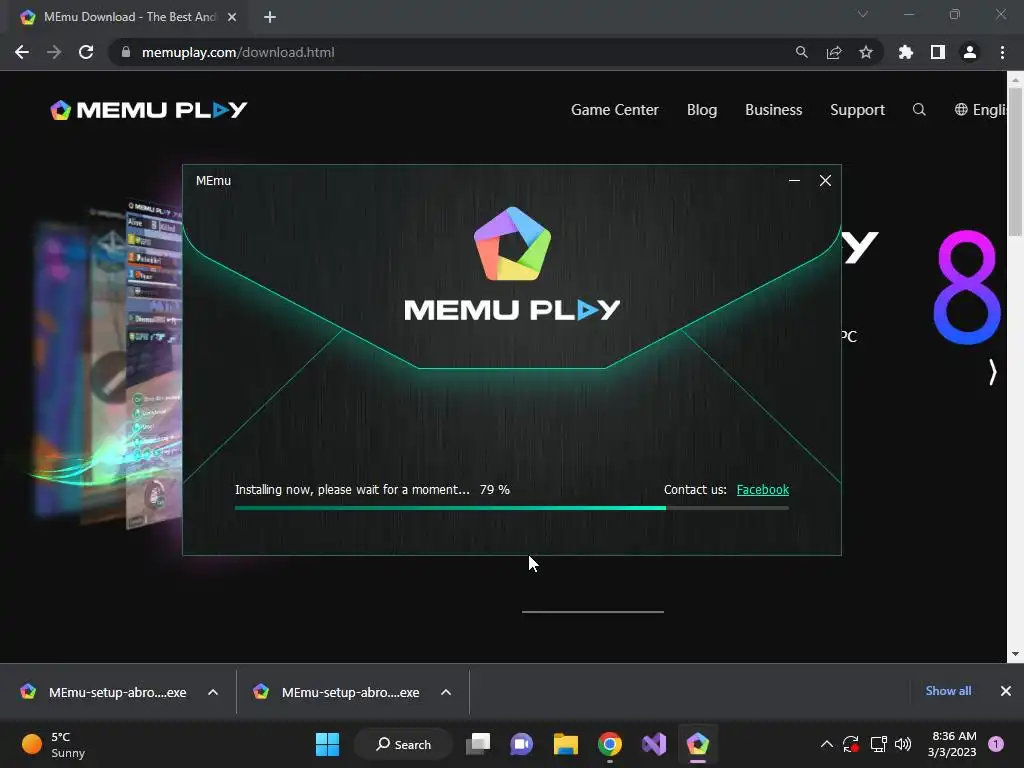Click the network tray icon

pyautogui.click(x=878, y=744)
